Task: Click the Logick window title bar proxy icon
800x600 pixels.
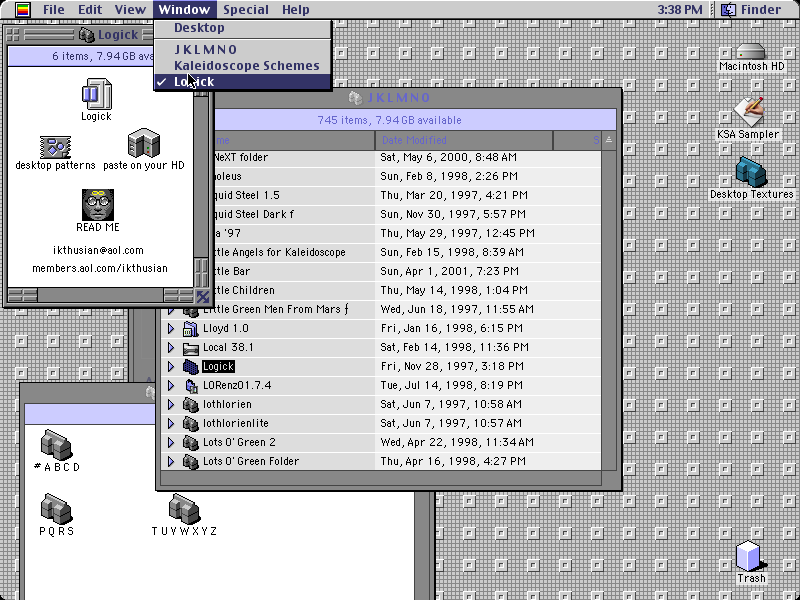Action: [87, 35]
